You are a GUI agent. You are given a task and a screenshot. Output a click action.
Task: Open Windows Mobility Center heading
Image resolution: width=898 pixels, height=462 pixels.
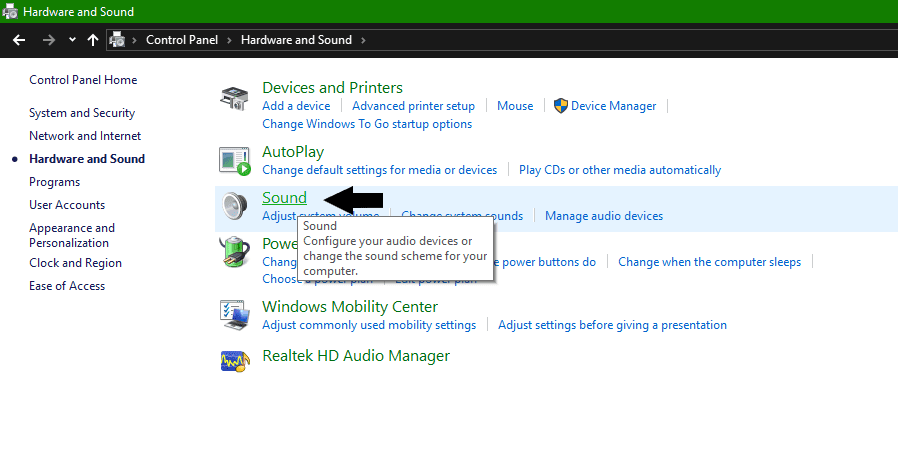click(350, 306)
